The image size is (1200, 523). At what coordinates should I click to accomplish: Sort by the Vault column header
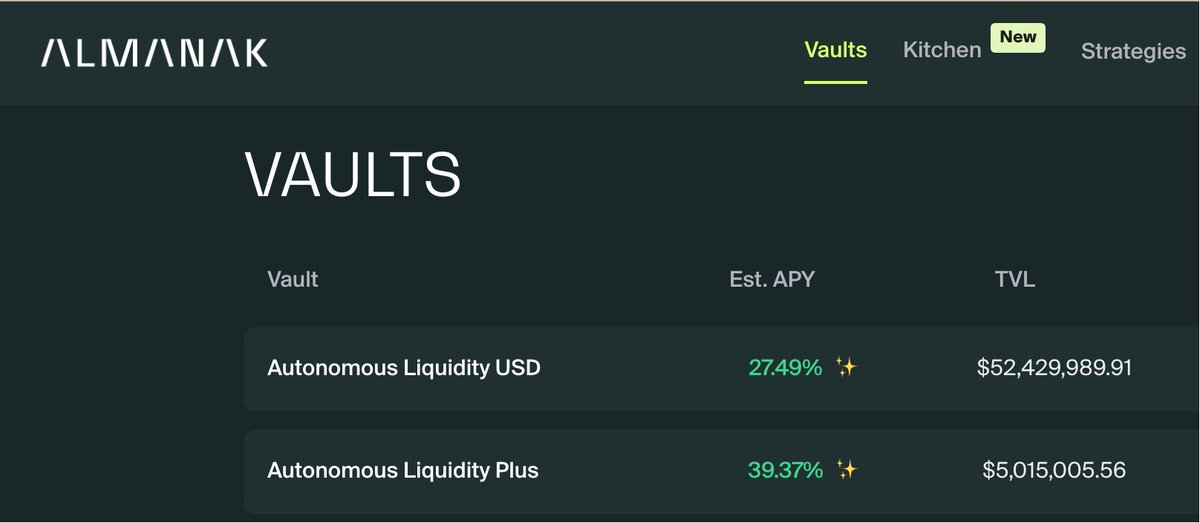293,279
